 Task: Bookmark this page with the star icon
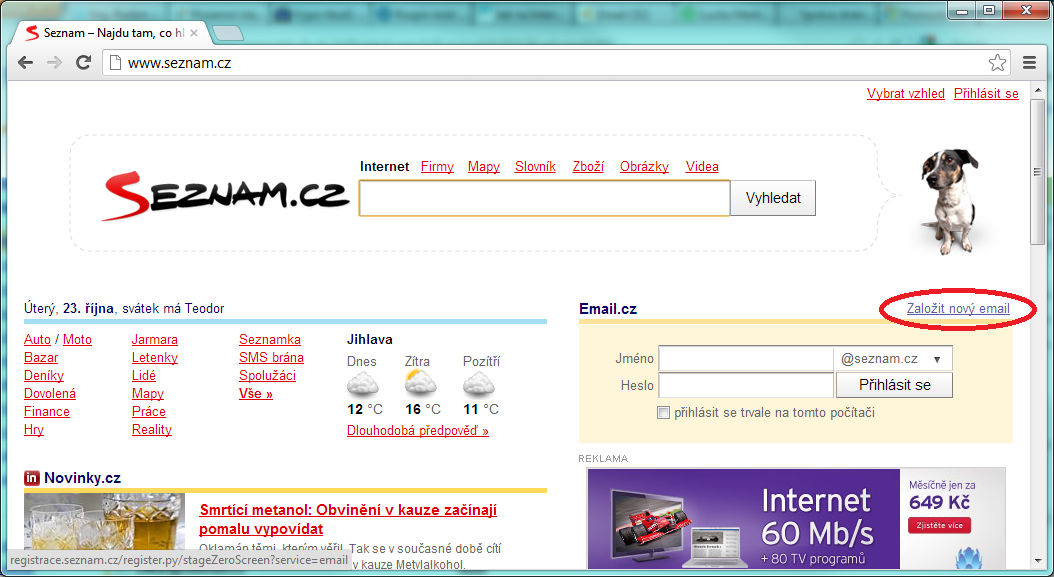click(x=998, y=63)
